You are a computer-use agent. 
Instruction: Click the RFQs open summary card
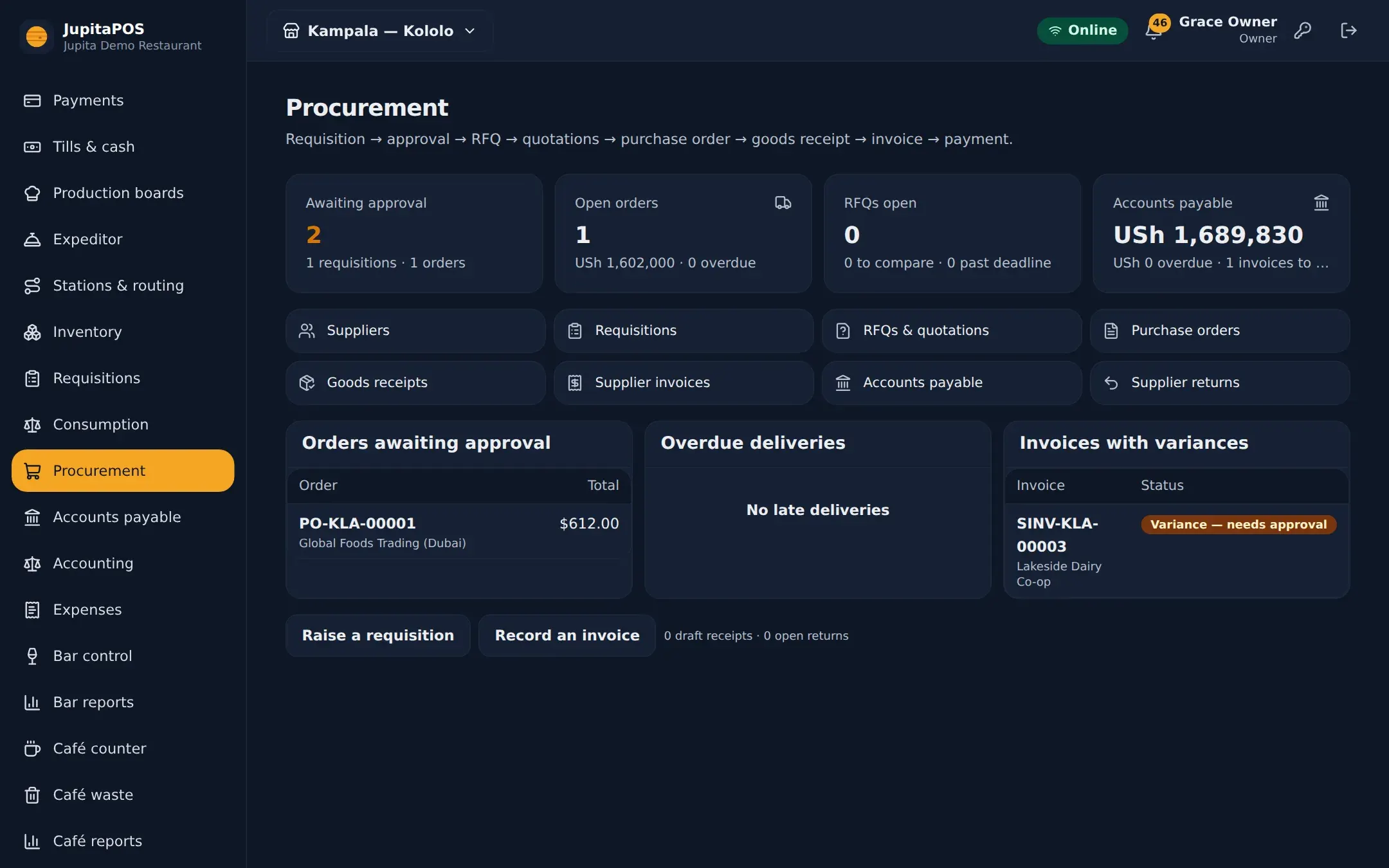[x=952, y=233]
